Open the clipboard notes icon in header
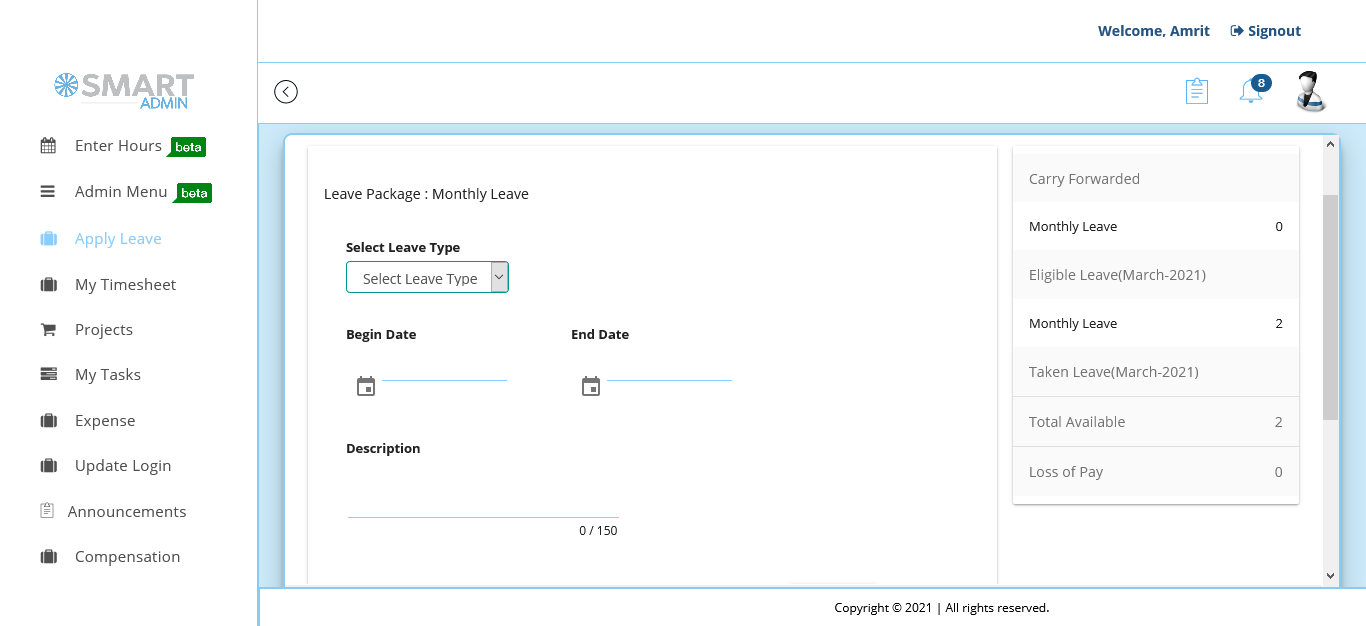The width and height of the screenshot is (1366, 626). tap(1196, 91)
